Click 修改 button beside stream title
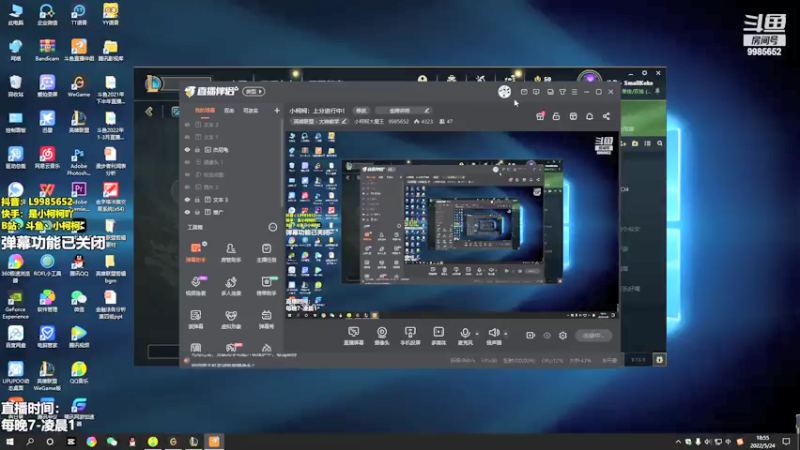This screenshot has height=450, width=800. pyautogui.click(x=361, y=110)
